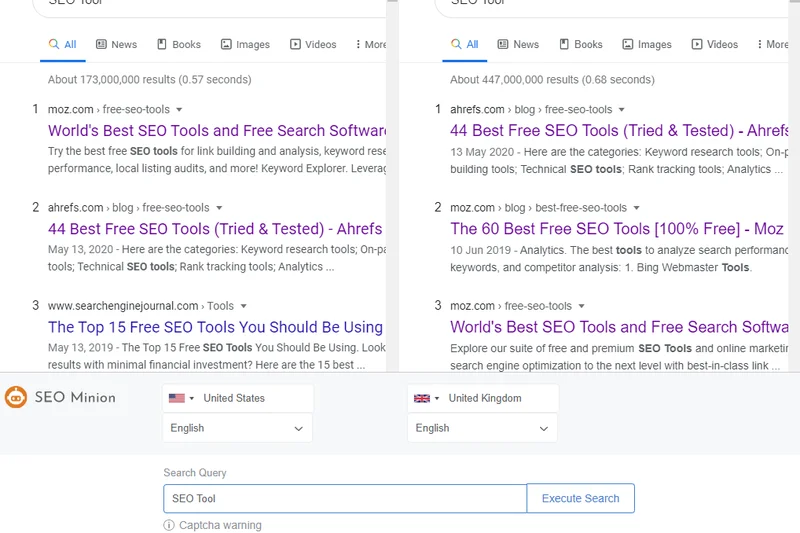
Task: Expand arrow beside searchenginejournal.com Tools result
Action: (x=243, y=306)
